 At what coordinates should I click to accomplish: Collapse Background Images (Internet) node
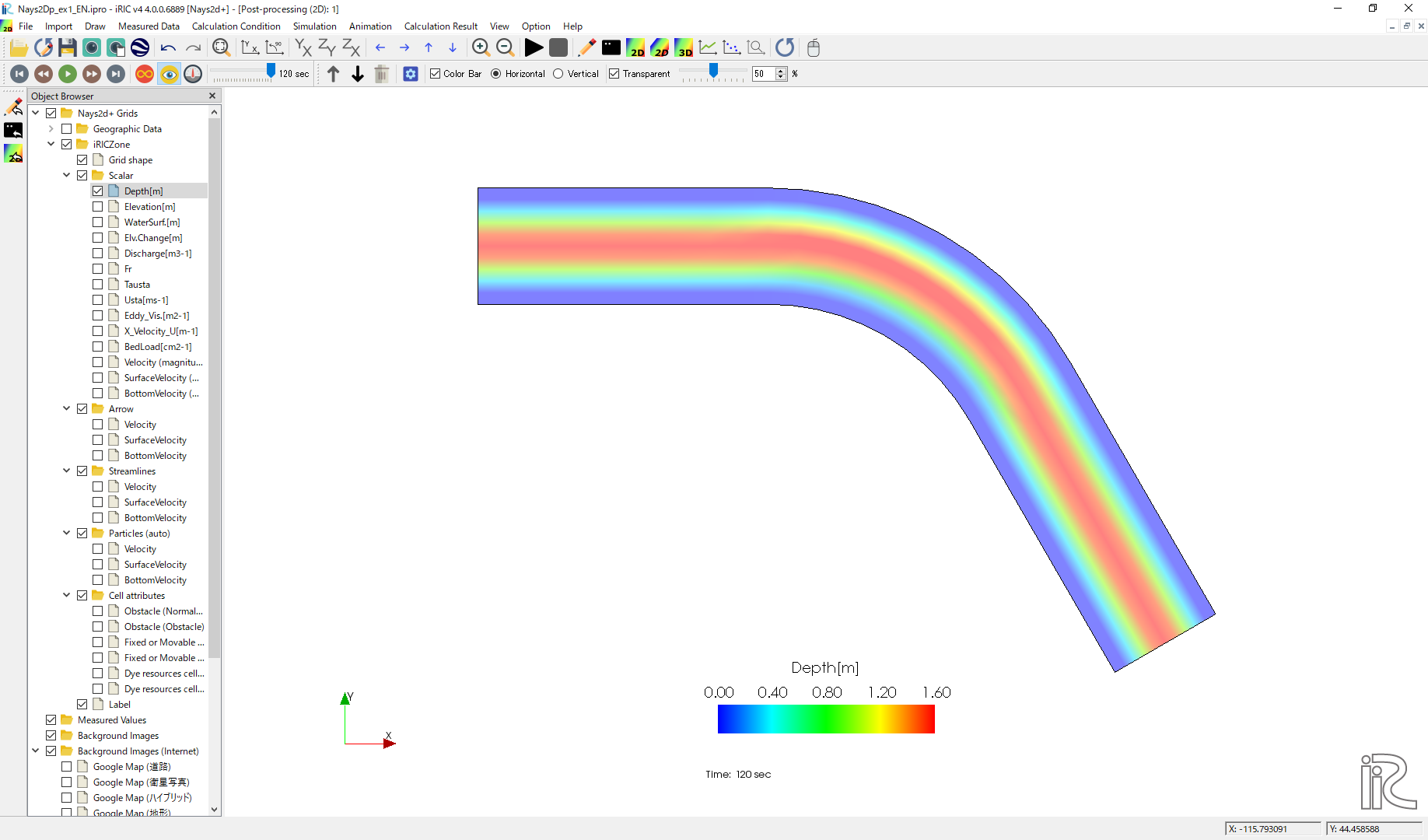(36, 751)
